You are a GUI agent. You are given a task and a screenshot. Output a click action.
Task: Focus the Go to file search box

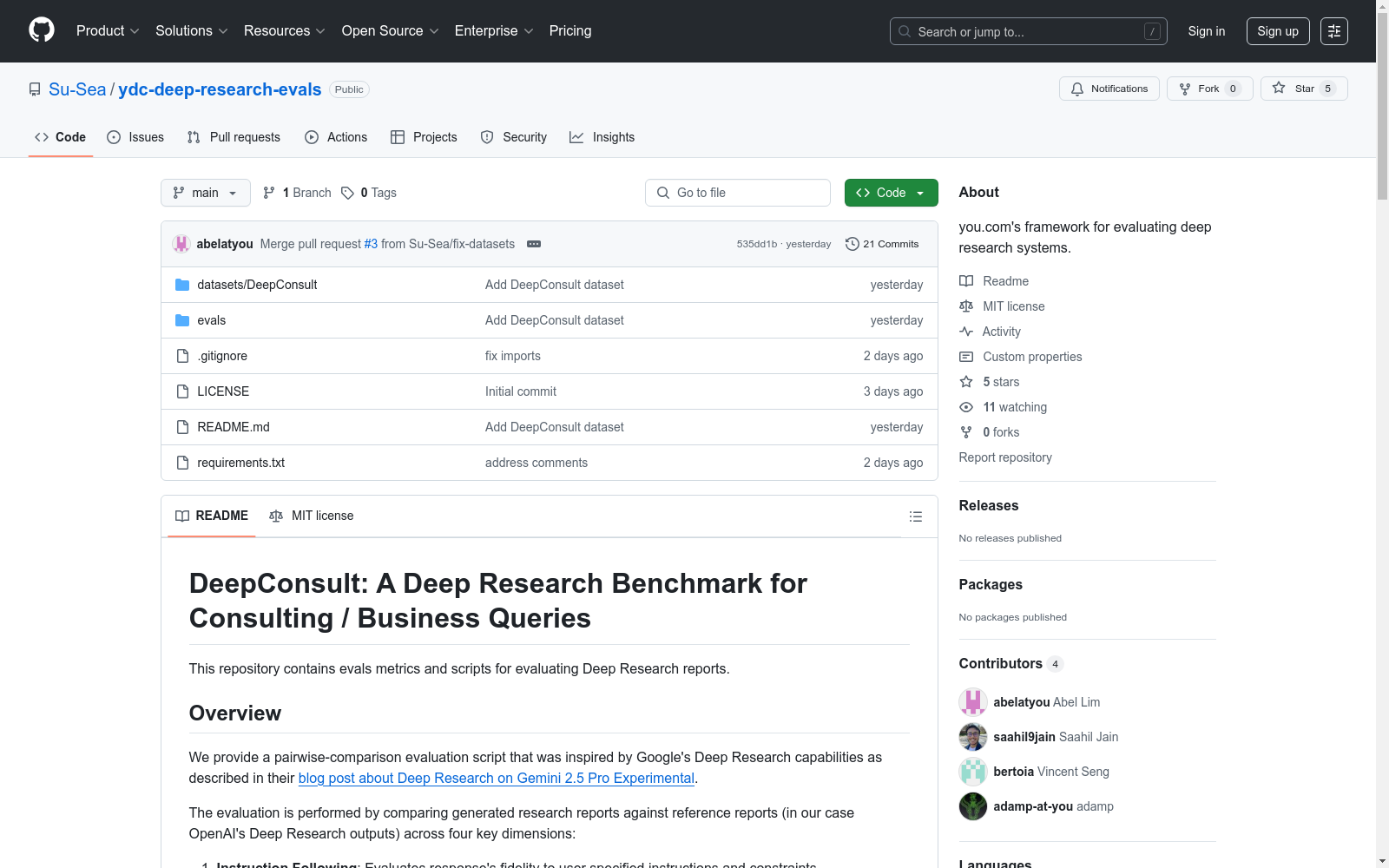738,193
